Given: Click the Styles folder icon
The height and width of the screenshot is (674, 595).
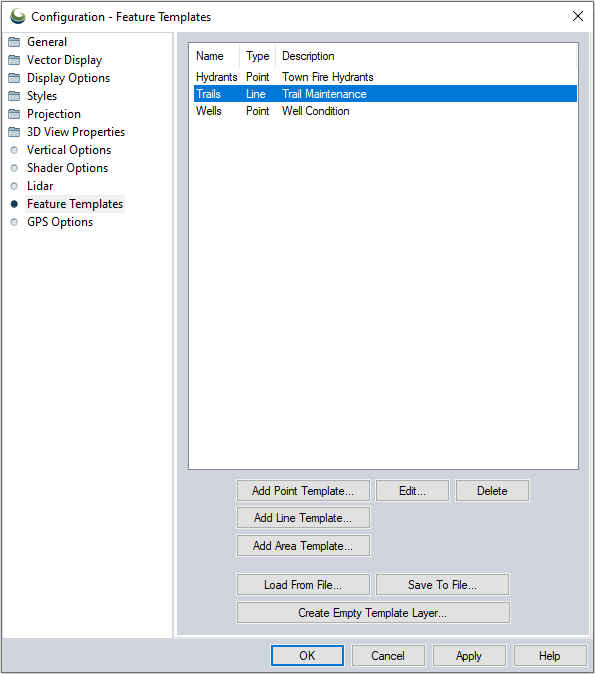Looking at the screenshot, I should tap(14, 96).
